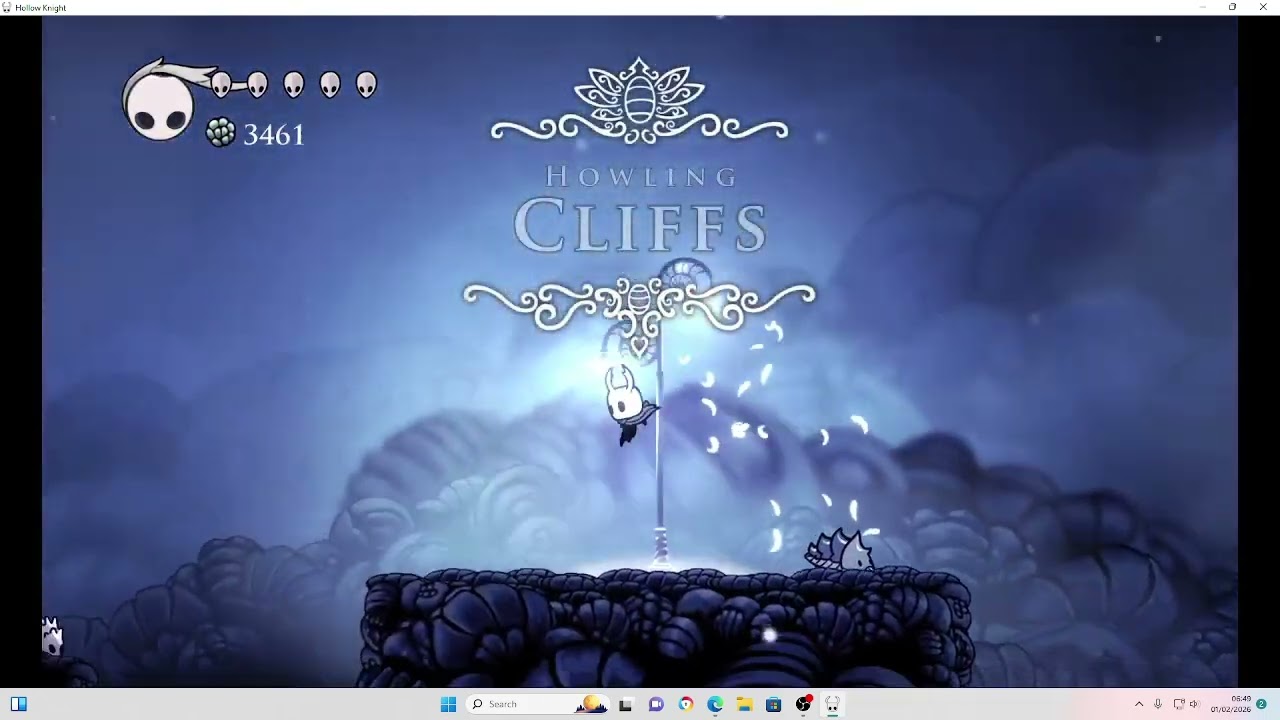Screen dimensions: 1280x720
Task: Click the spiky crawling enemy on the platform
Action: [x=840, y=550]
